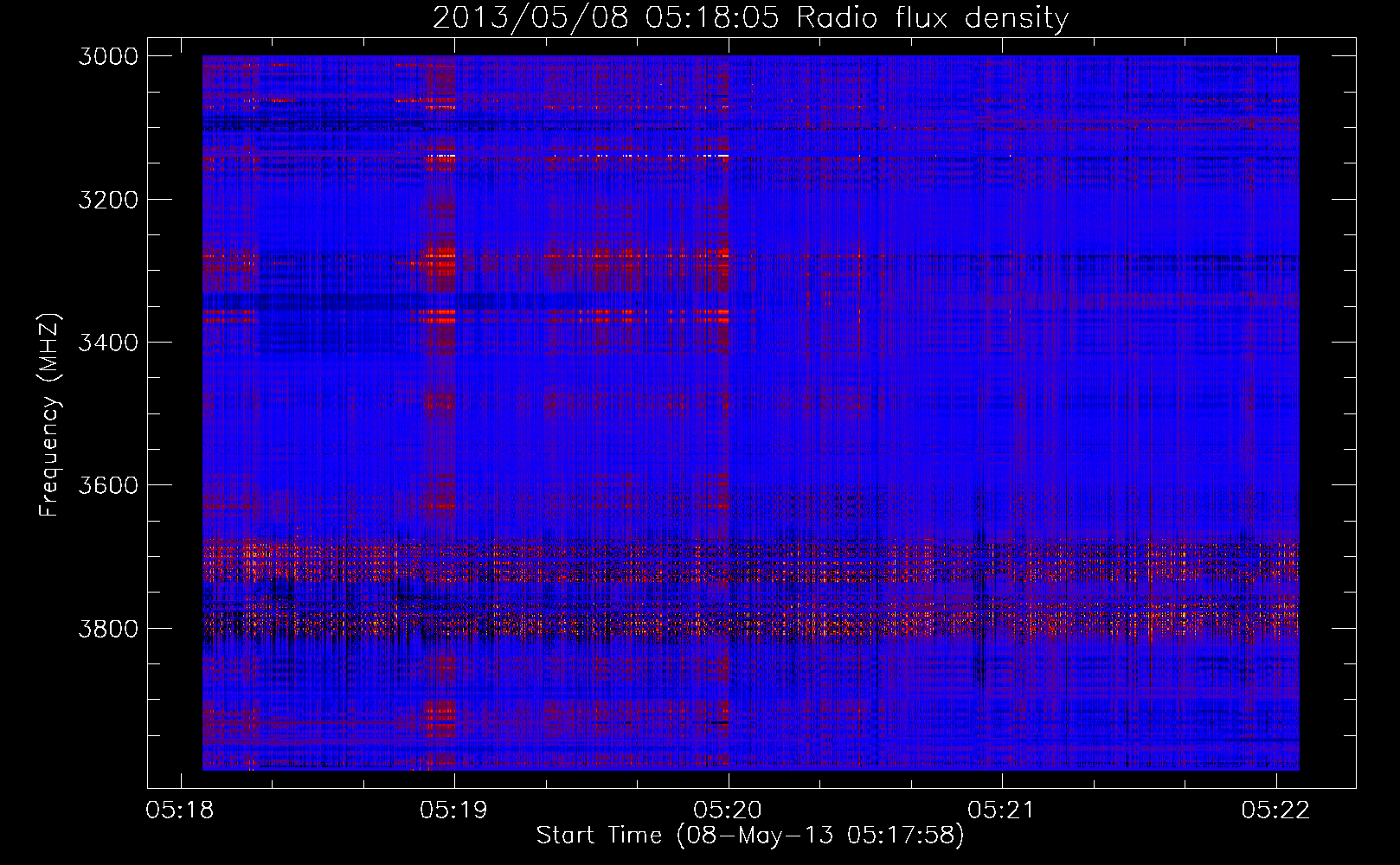
Task: Click the 3000 frequency tick label
Action: tap(108, 56)
